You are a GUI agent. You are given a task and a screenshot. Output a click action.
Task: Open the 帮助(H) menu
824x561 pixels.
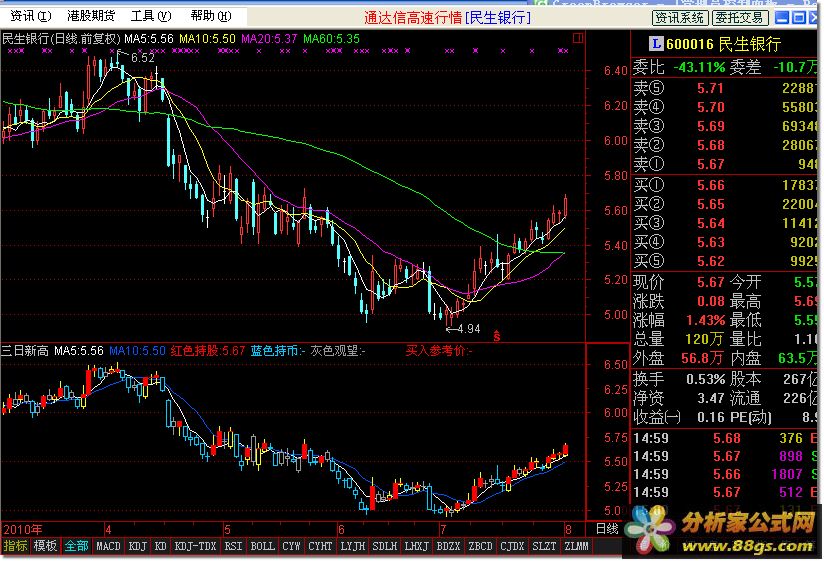point(211,16)
